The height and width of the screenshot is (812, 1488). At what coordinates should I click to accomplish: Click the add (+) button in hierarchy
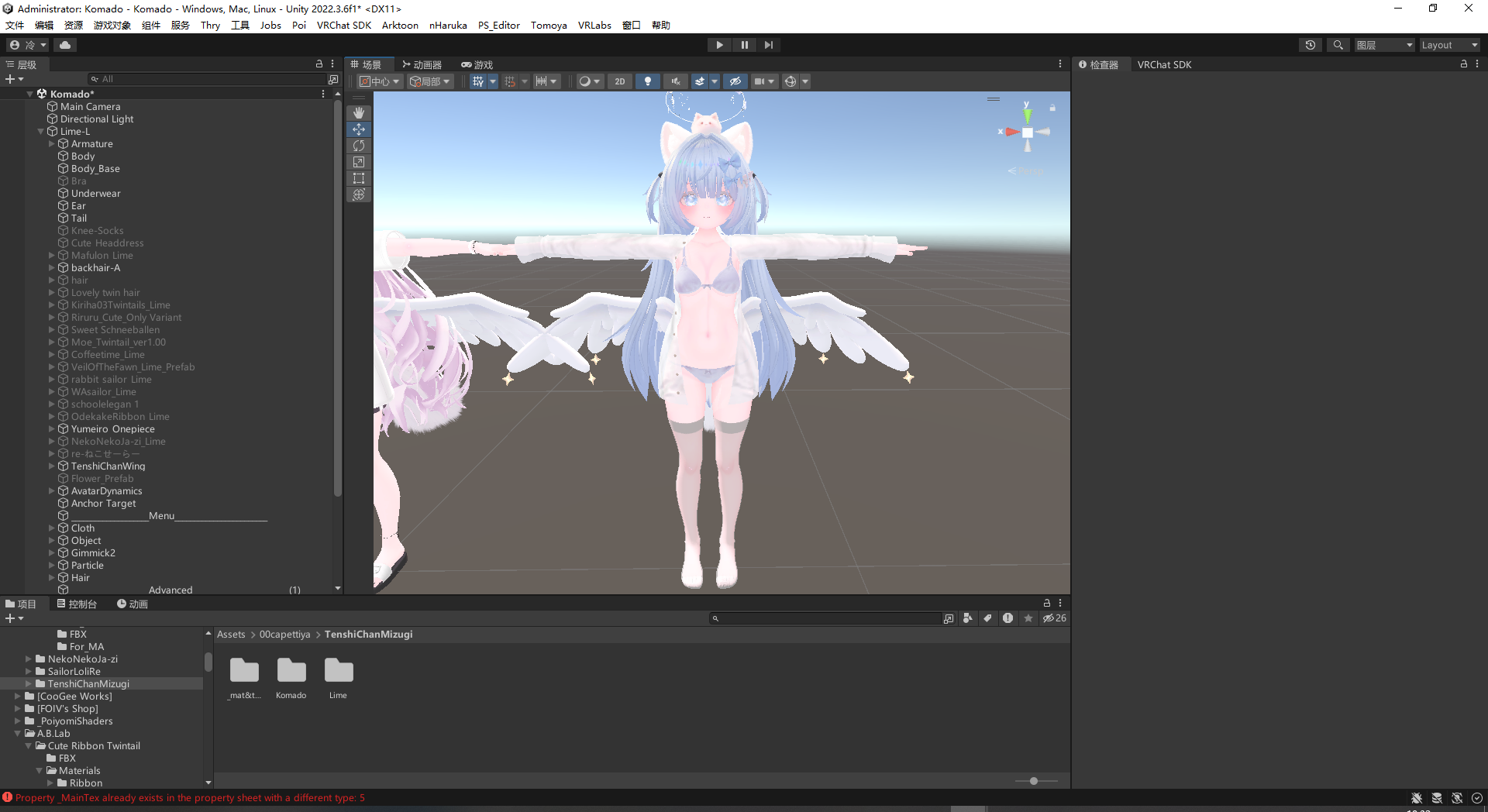tap(14, 79)
